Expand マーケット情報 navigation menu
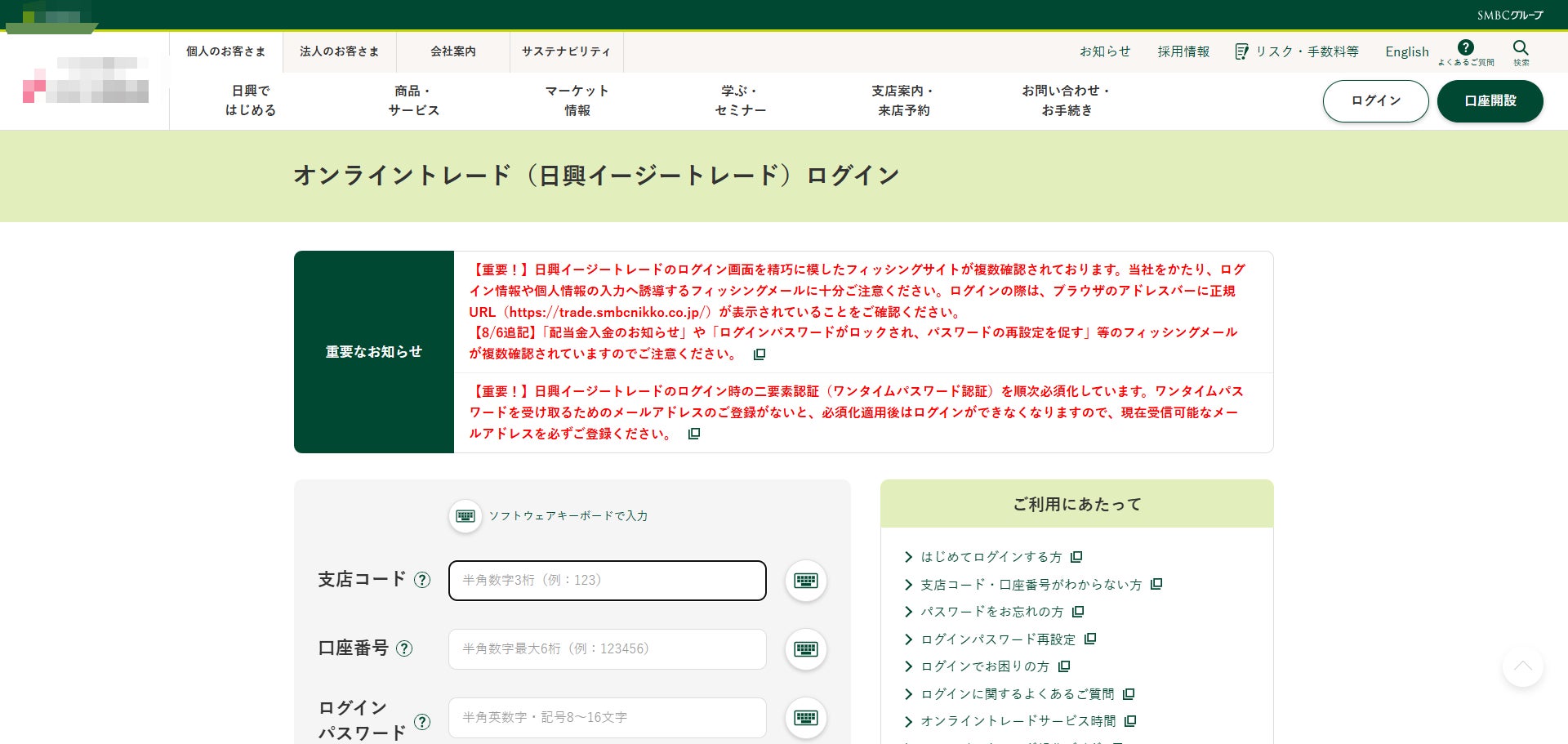 (577, 100)
